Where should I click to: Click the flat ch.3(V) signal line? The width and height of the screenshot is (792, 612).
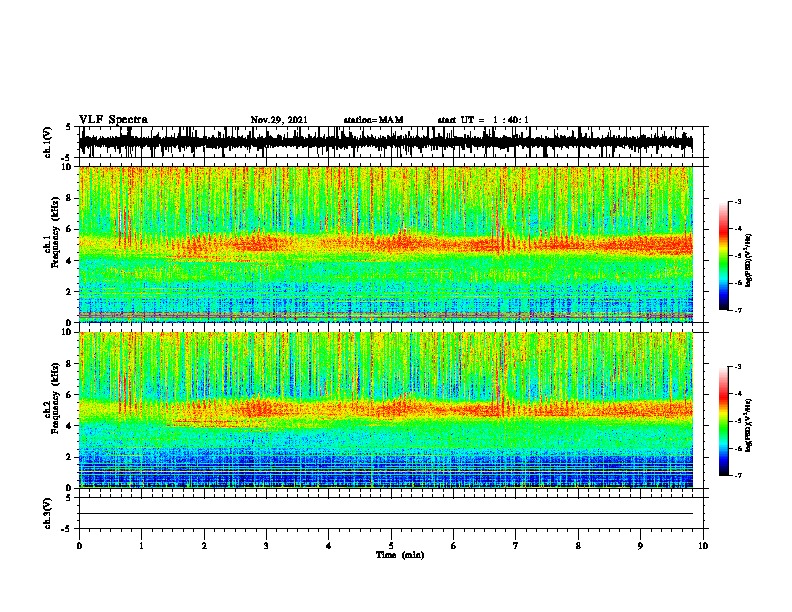pos(386,514)
